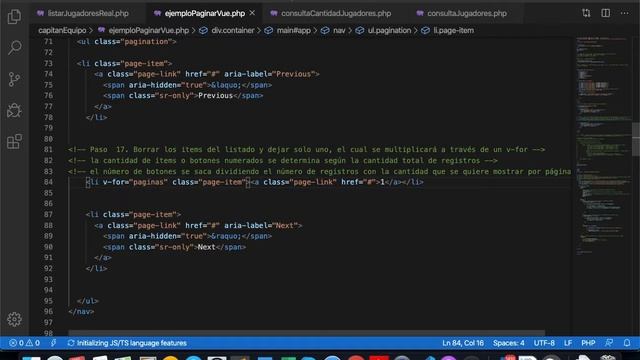Split the editor to the right
This screenshot has width=640, height=360.
point(606,13)
